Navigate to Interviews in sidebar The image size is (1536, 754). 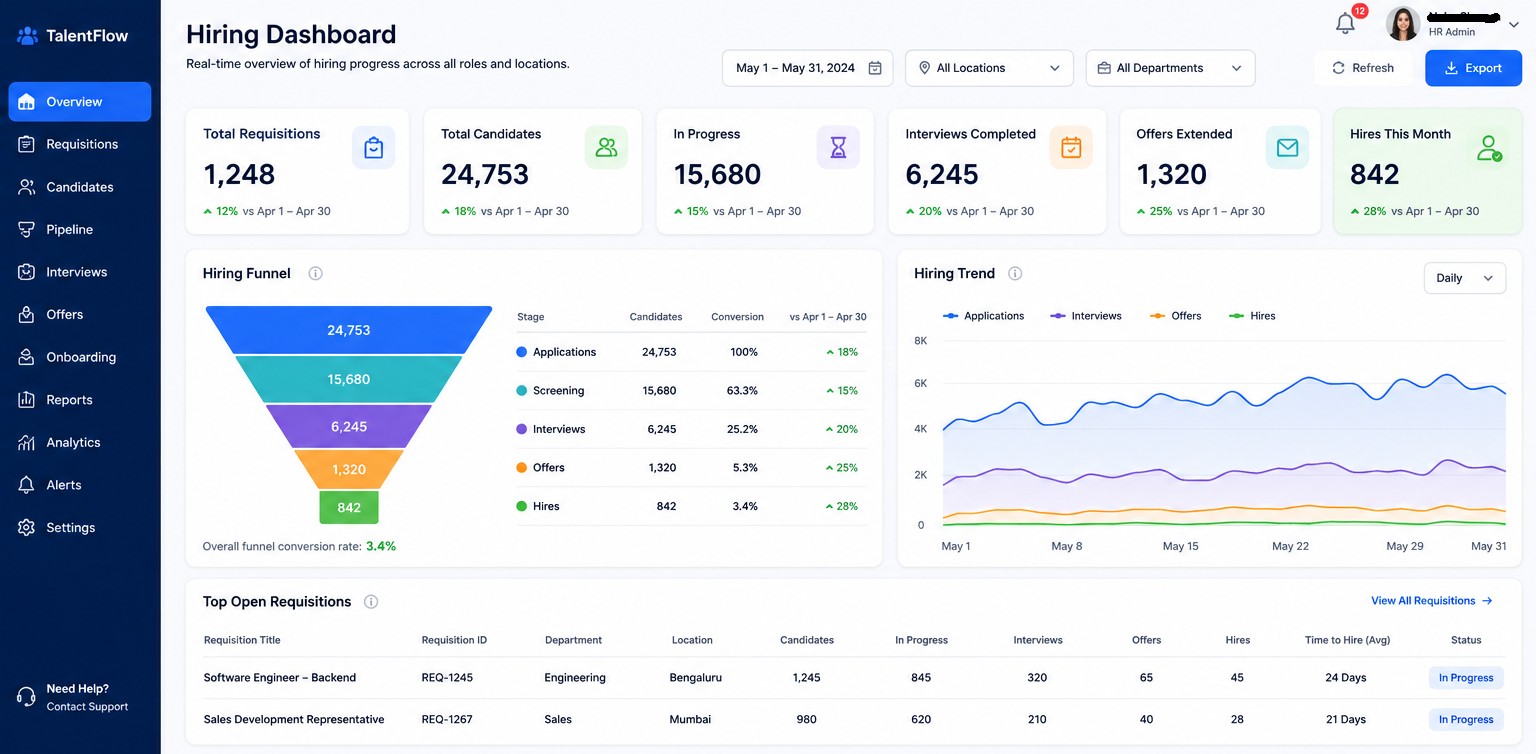pos(80,272)
